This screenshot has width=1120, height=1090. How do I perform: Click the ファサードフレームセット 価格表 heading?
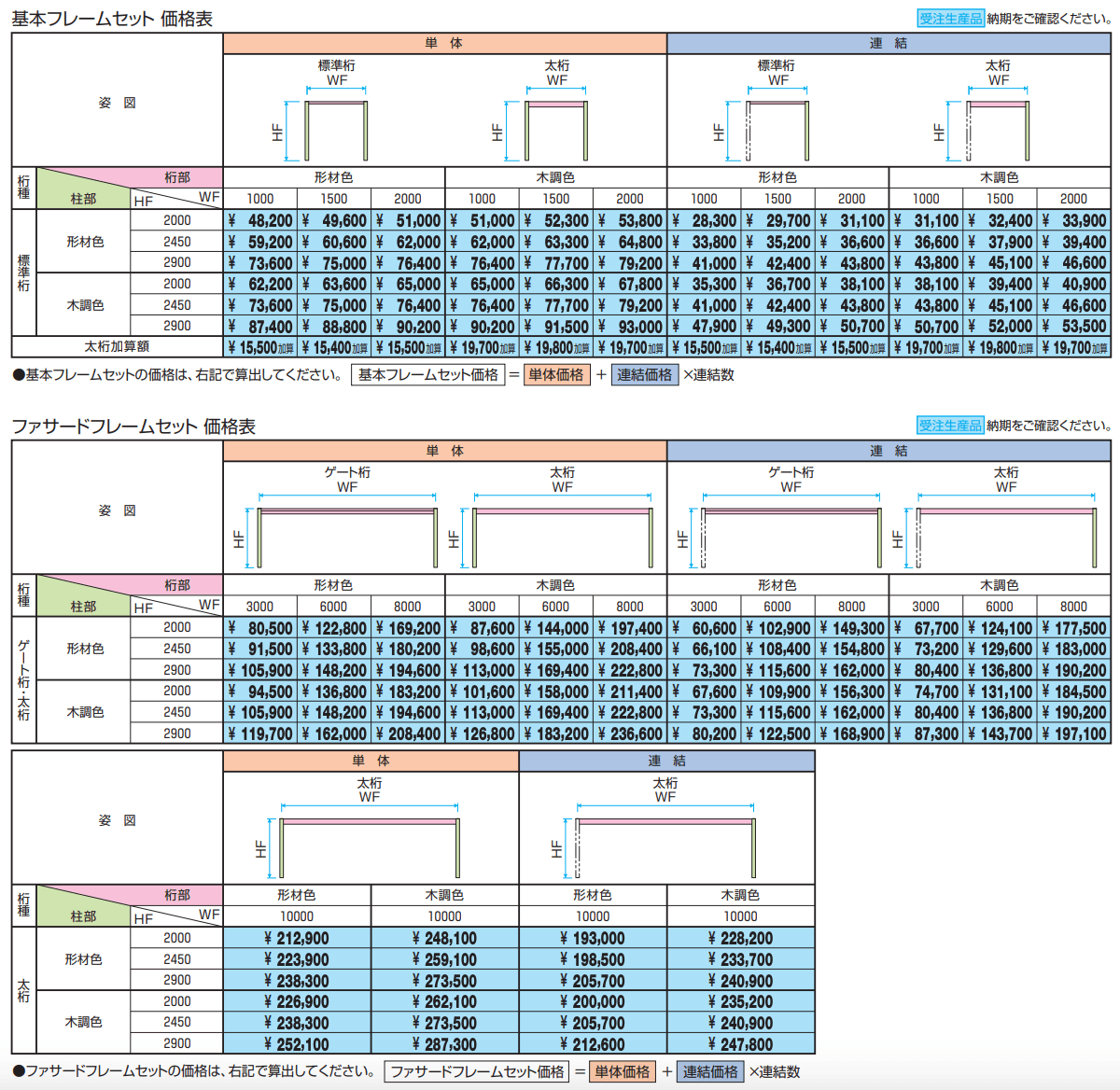(133, 426)
